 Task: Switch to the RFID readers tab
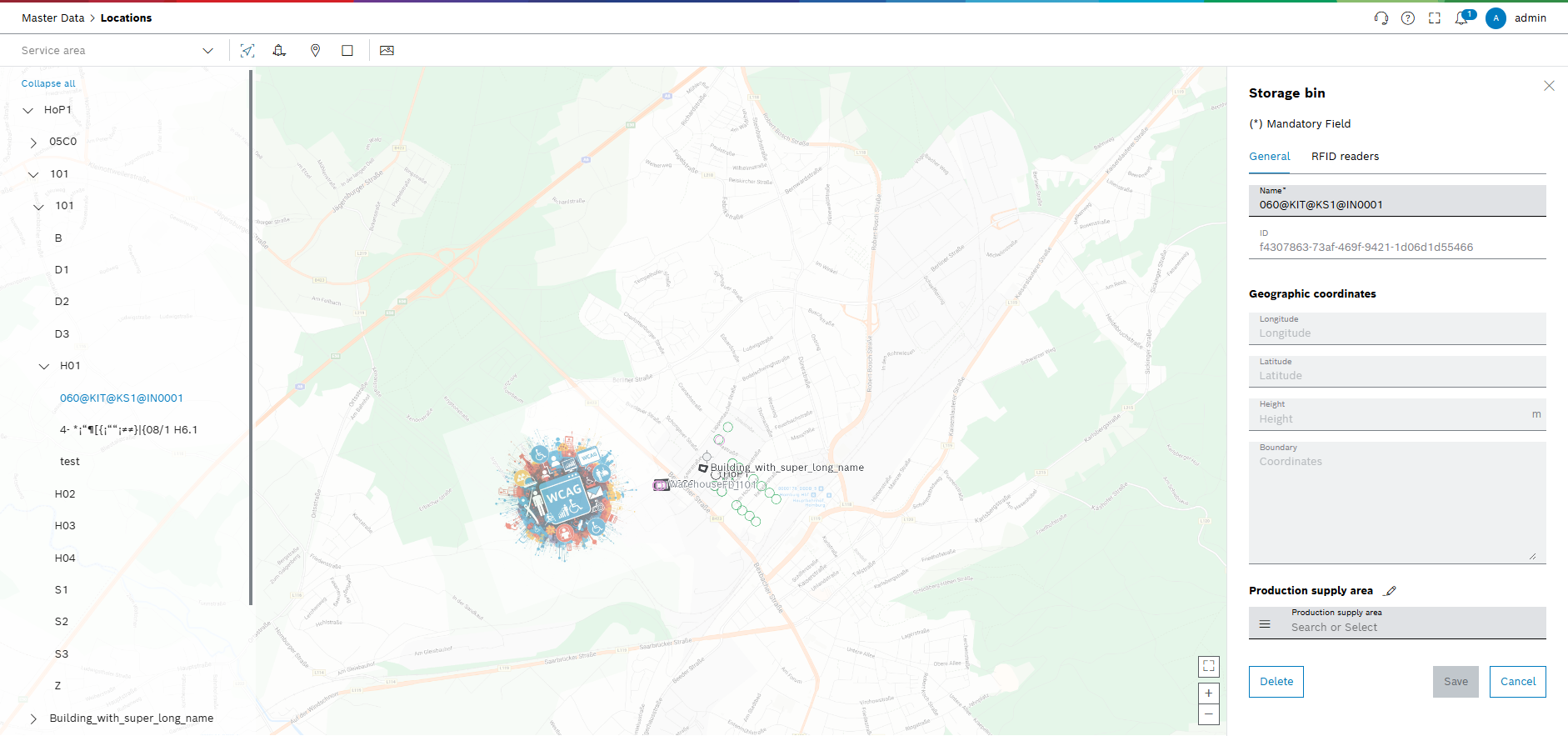[x=1345, y=157]
